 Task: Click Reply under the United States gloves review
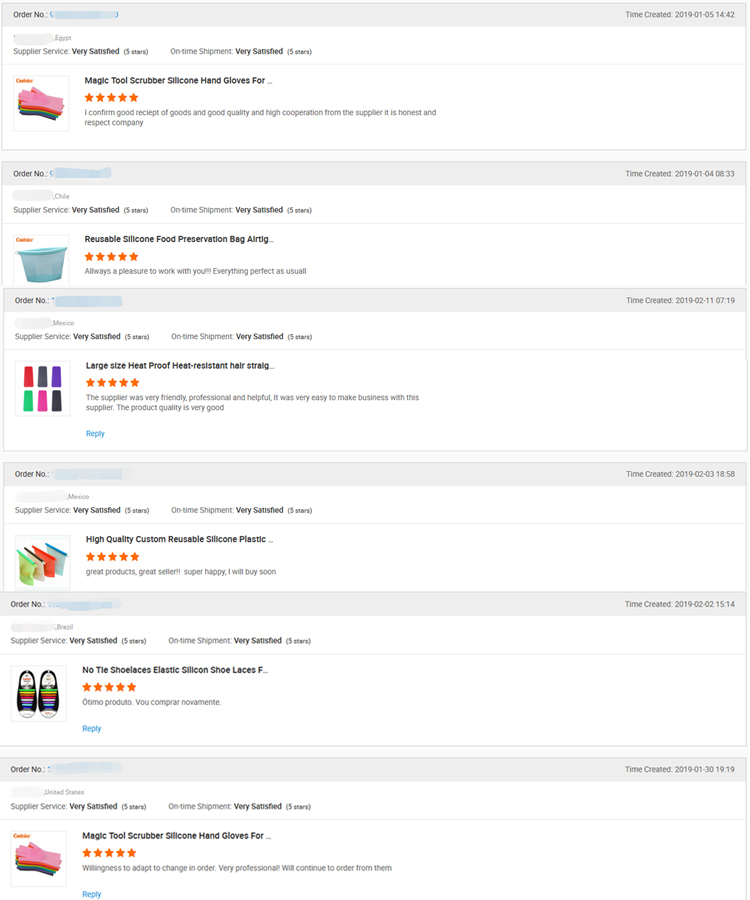pos(91,894)
